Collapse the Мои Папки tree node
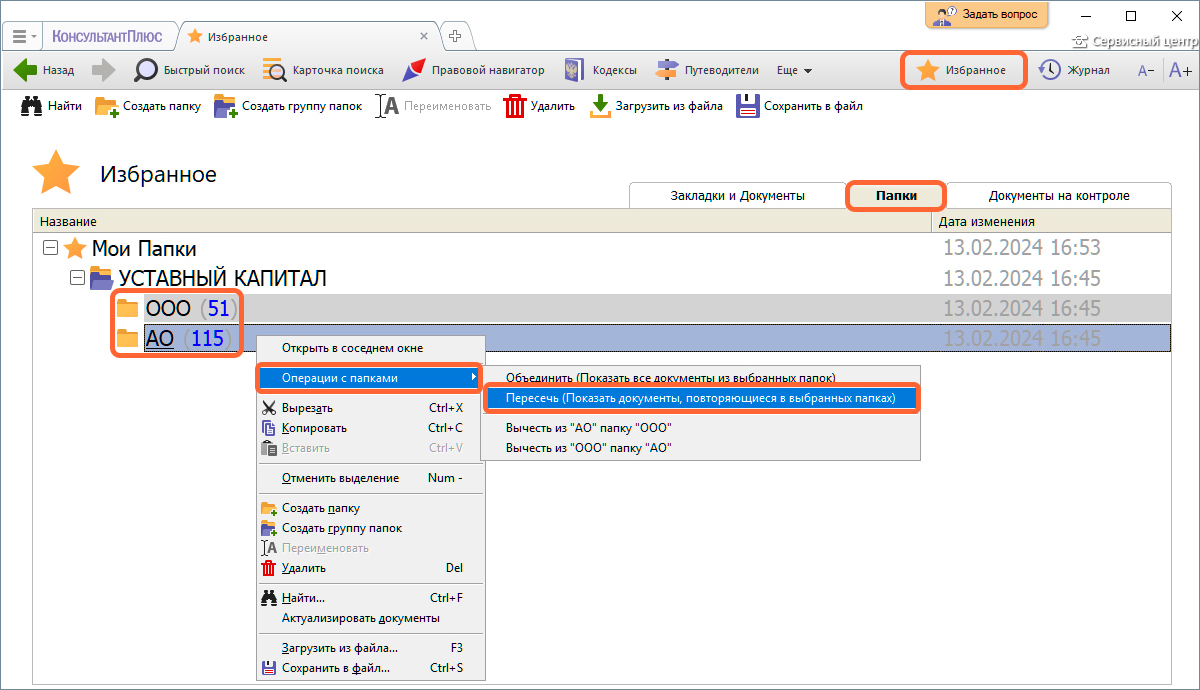This screenshot has height=690, width=1200. point(50,248)
